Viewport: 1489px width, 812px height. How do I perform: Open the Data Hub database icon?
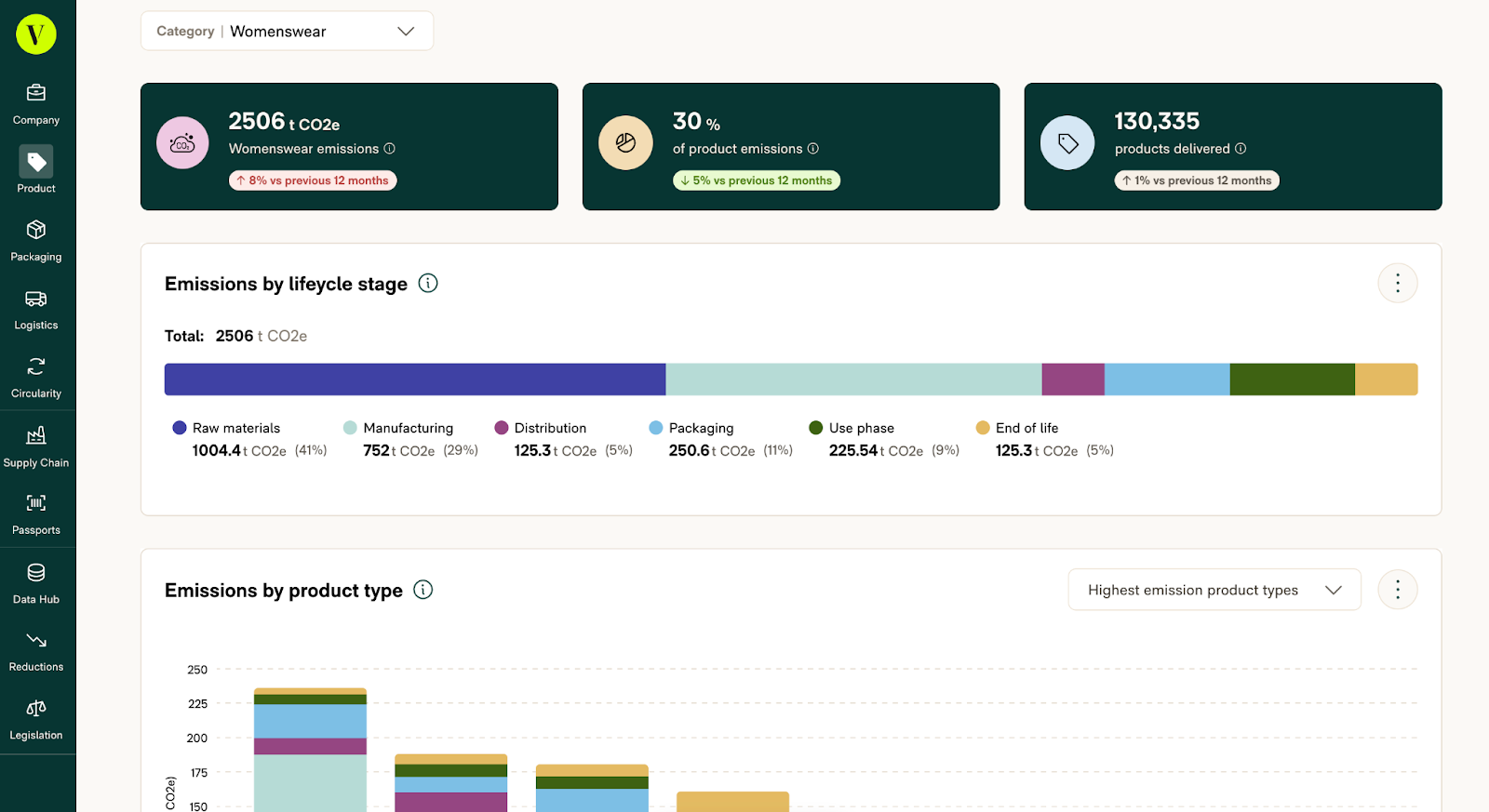point(36,572)
